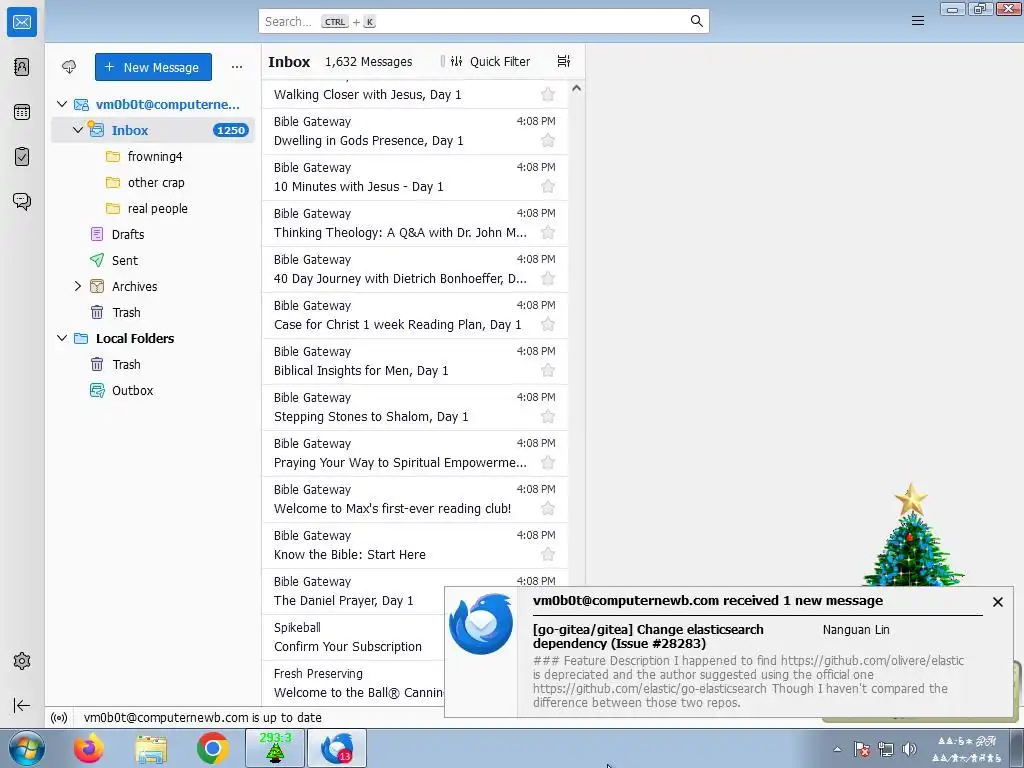Star the Biblical Insights for Men message

coord(548,371)
